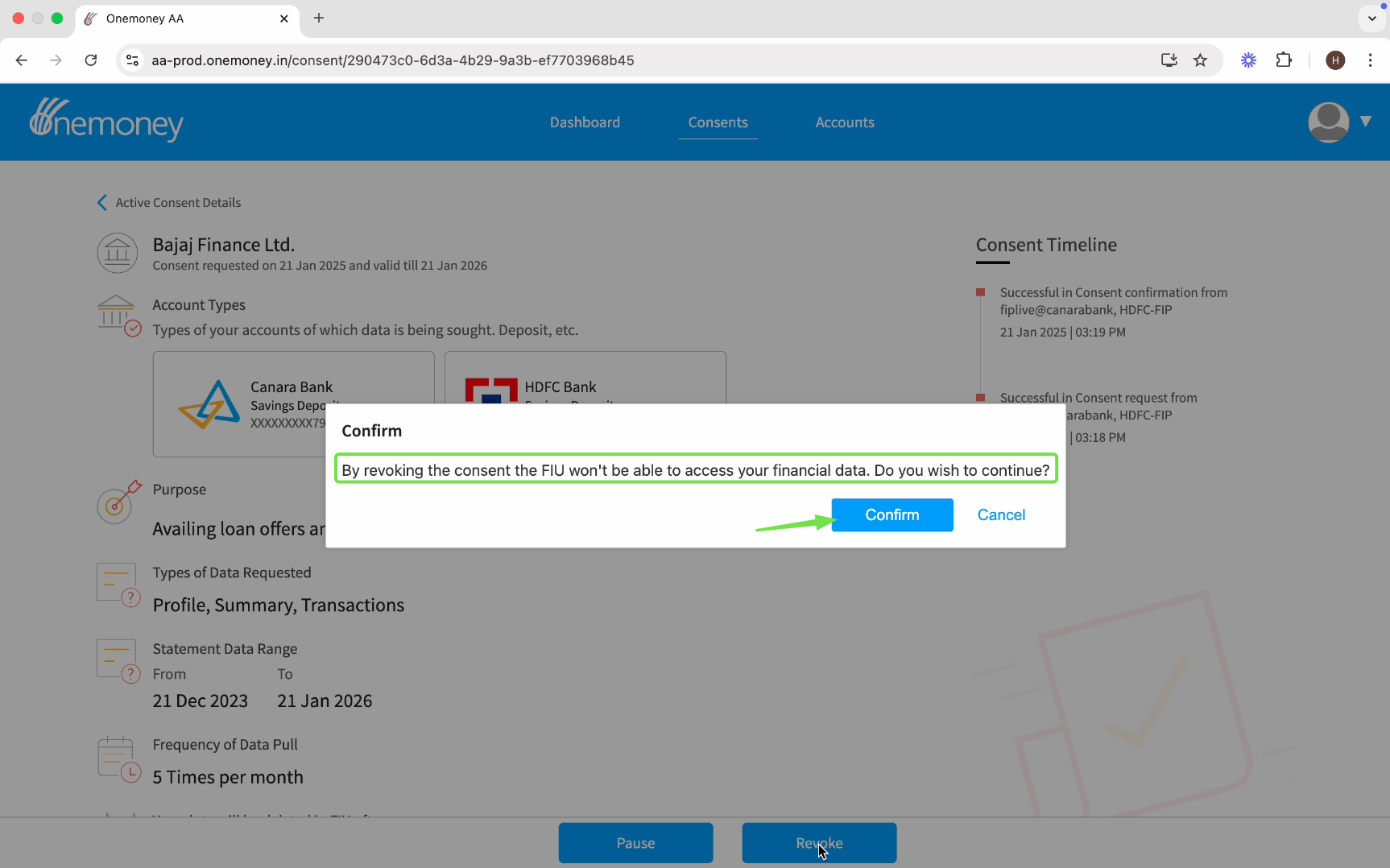Click the Types of Data Requested icon
The image size is (1390, 868).
pyautogui.click(x=118, y=585)
